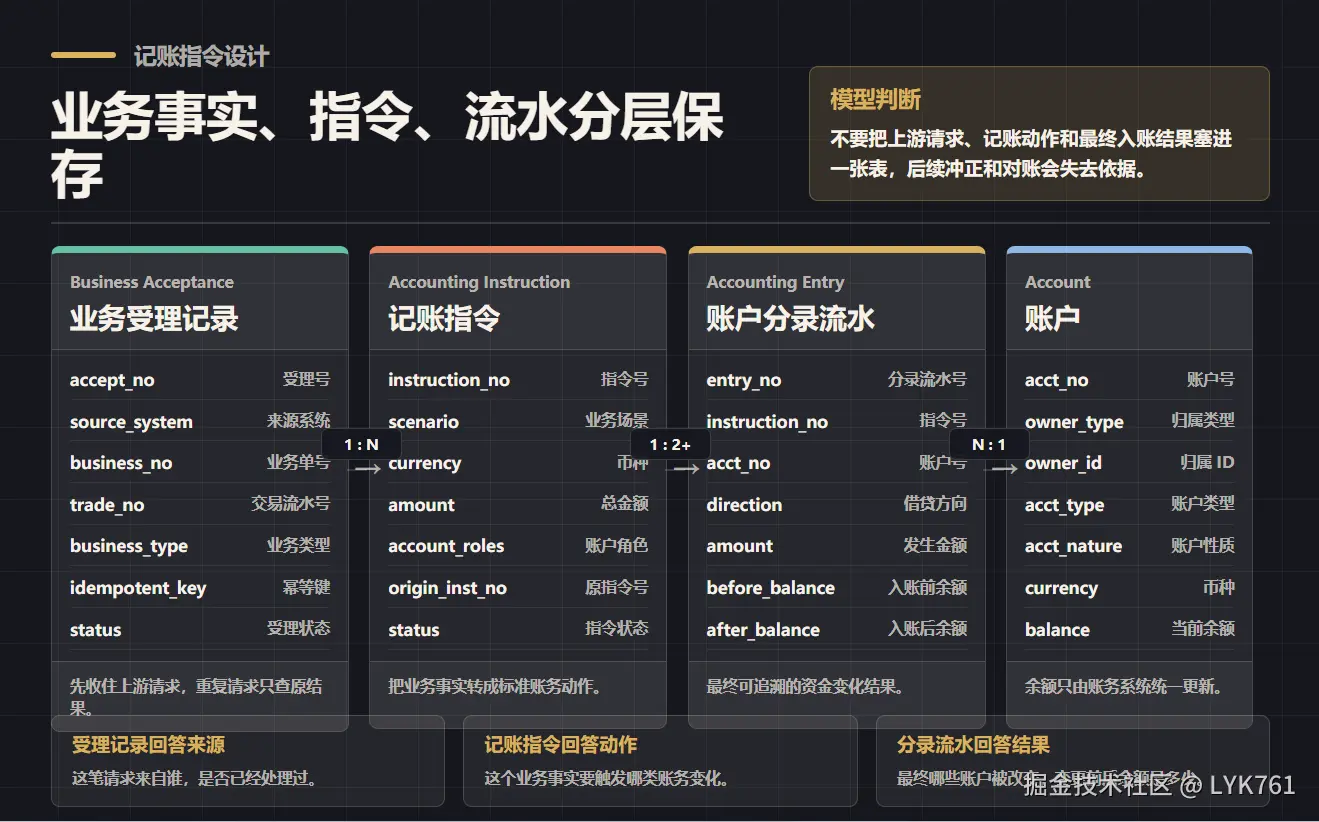Click the 发生金额 label

point(936,546)
